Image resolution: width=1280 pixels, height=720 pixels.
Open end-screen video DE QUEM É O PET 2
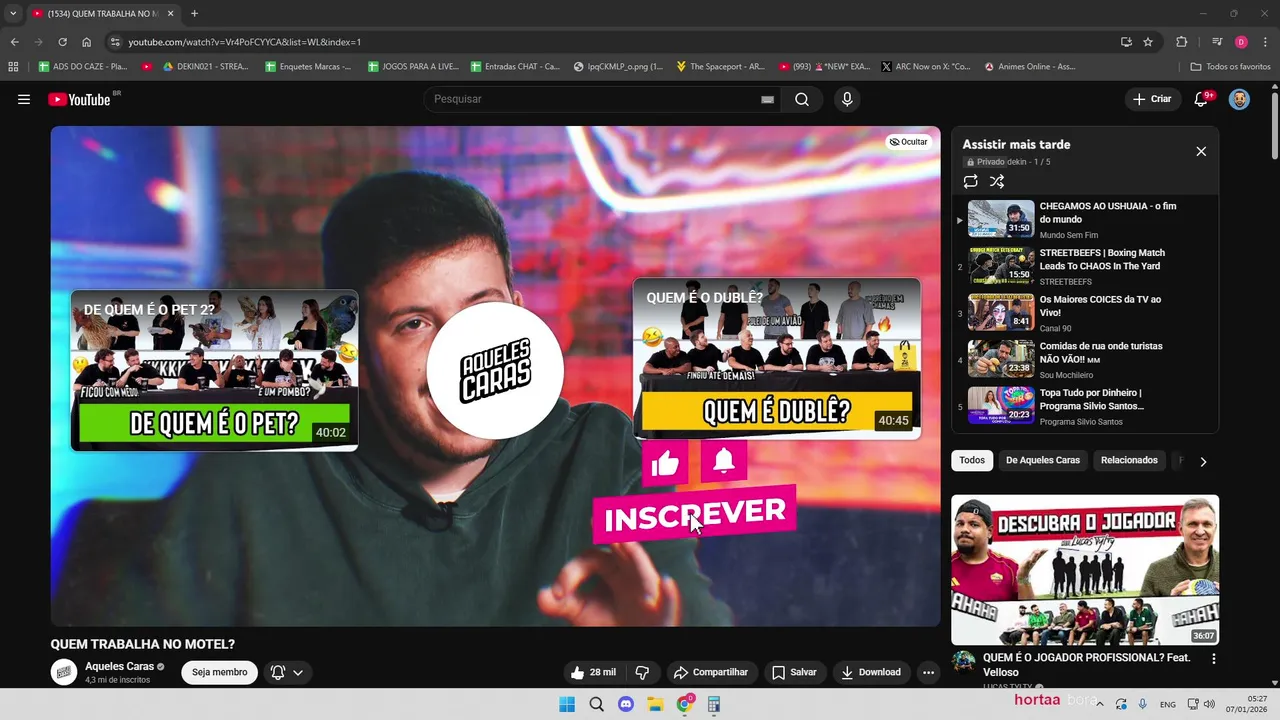coord(214,370)
